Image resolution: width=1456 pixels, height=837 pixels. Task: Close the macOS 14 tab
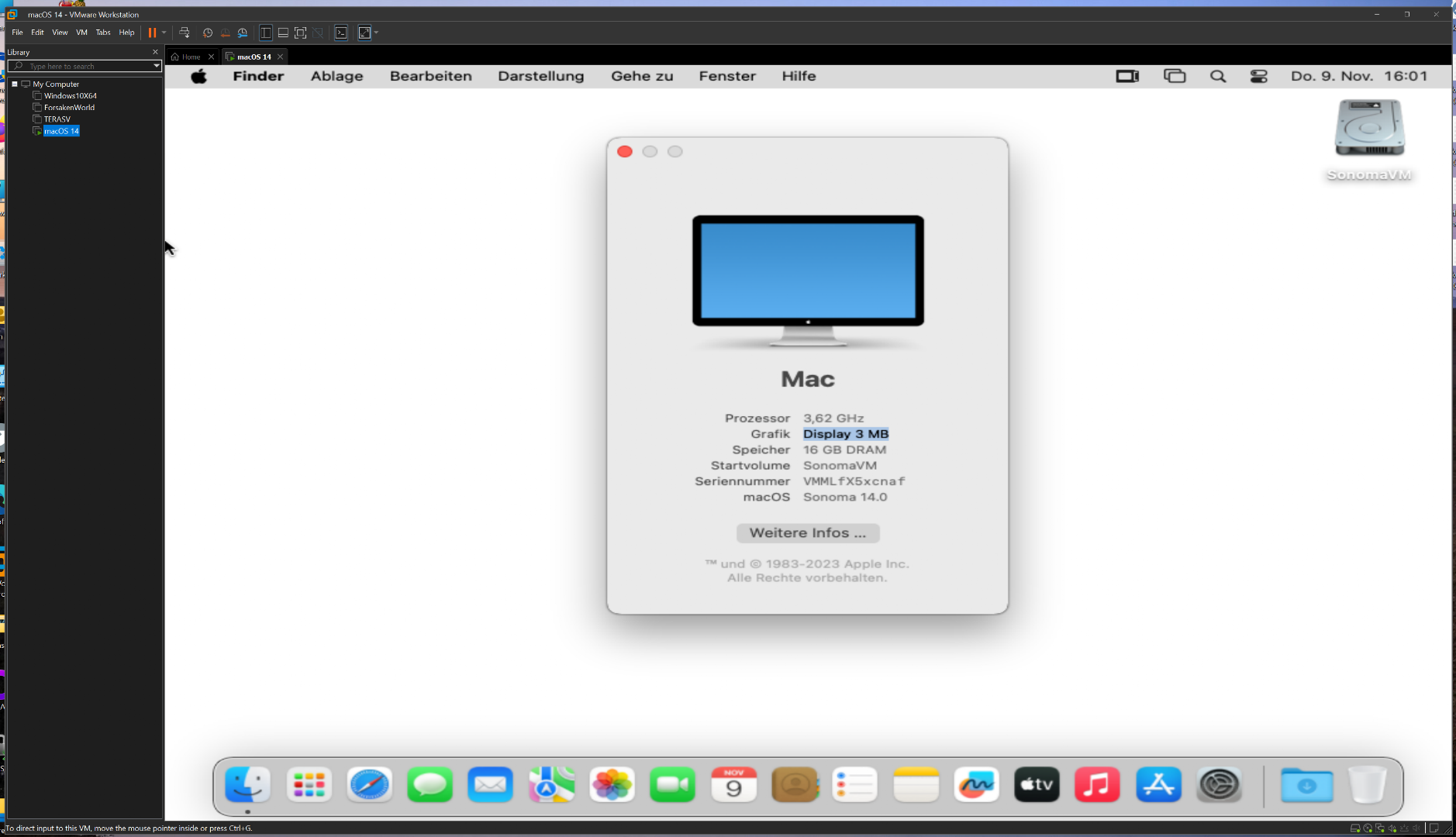pos(281,57)
